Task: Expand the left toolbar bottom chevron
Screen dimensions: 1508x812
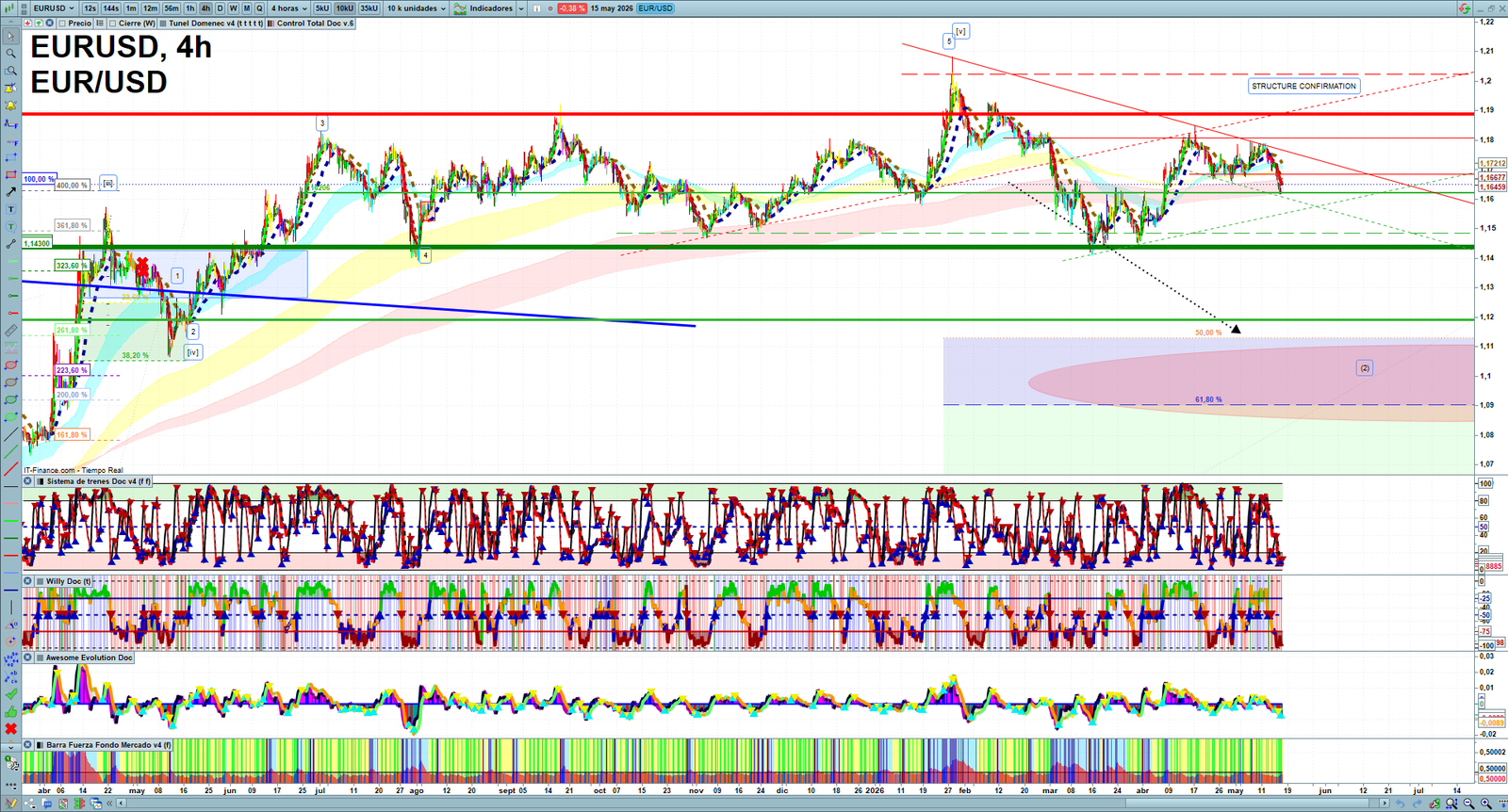Action: tap(10, 747)
